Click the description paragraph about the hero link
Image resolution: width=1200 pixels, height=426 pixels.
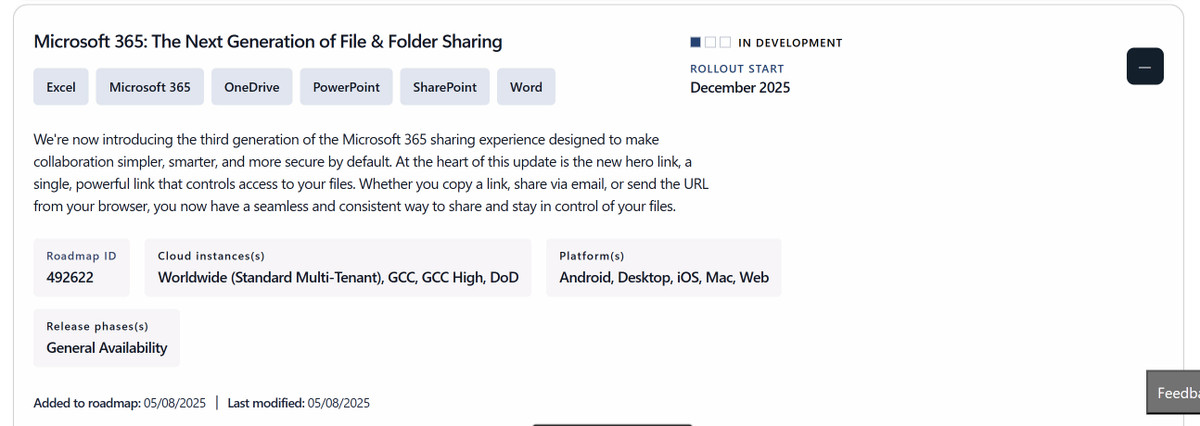tap(371, 173)
